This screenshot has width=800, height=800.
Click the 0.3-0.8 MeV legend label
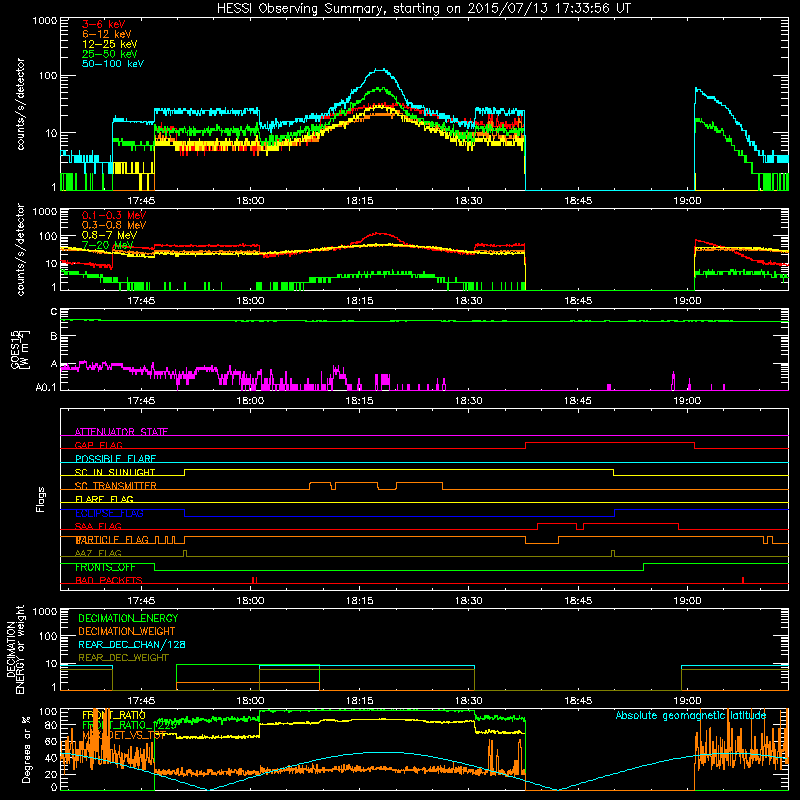(x=114, y=225)
